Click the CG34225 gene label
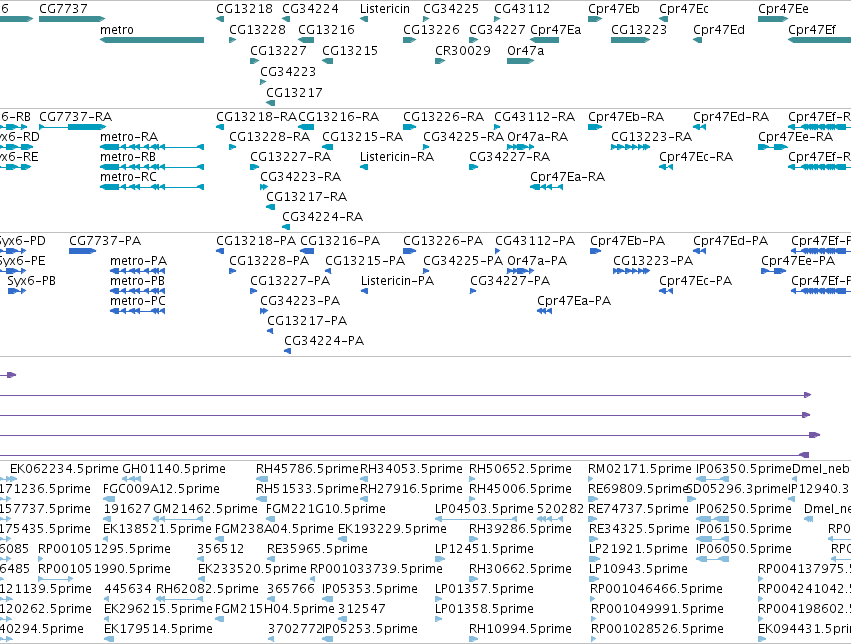 [x=451, y=9]
